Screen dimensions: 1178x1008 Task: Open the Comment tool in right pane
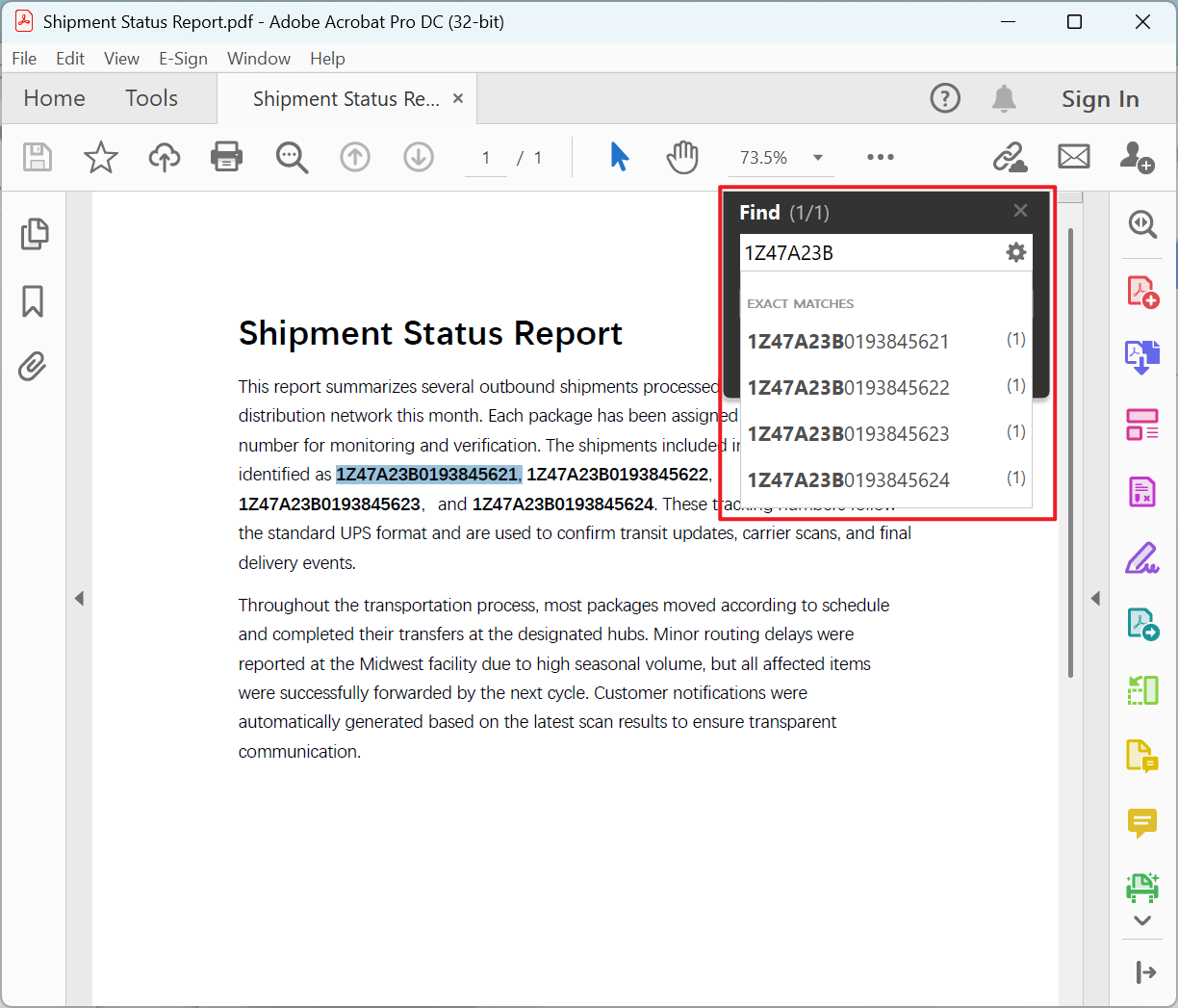(x=1141, y=823)
